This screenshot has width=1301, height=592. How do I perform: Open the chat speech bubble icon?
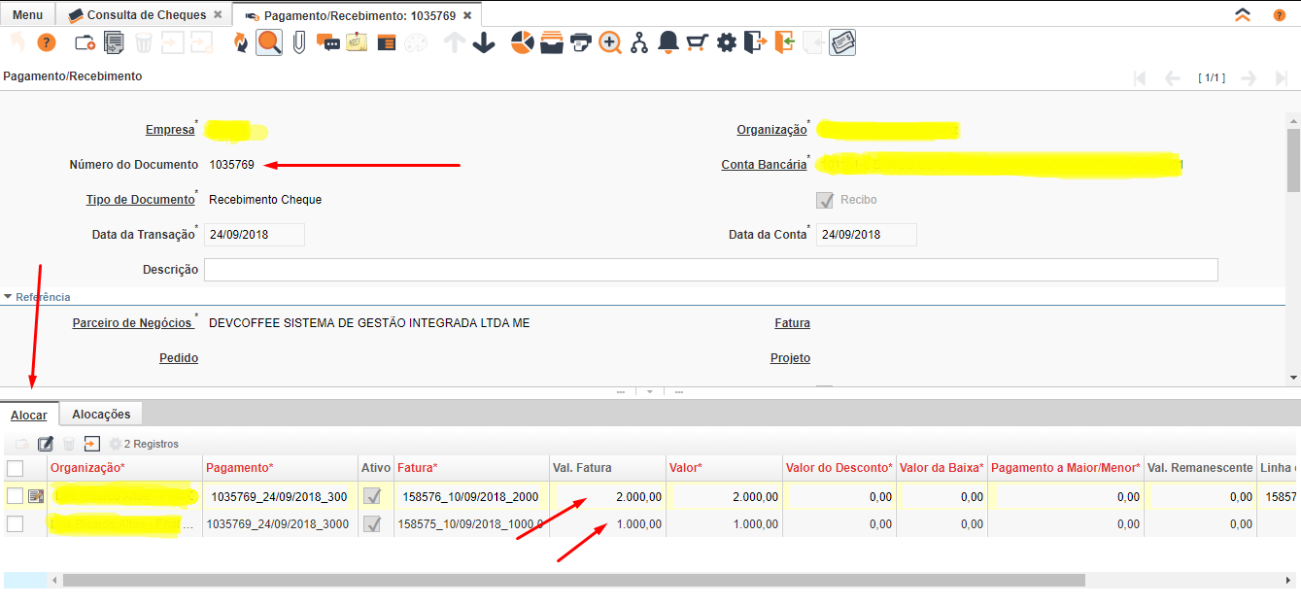[x=327, y=43]
